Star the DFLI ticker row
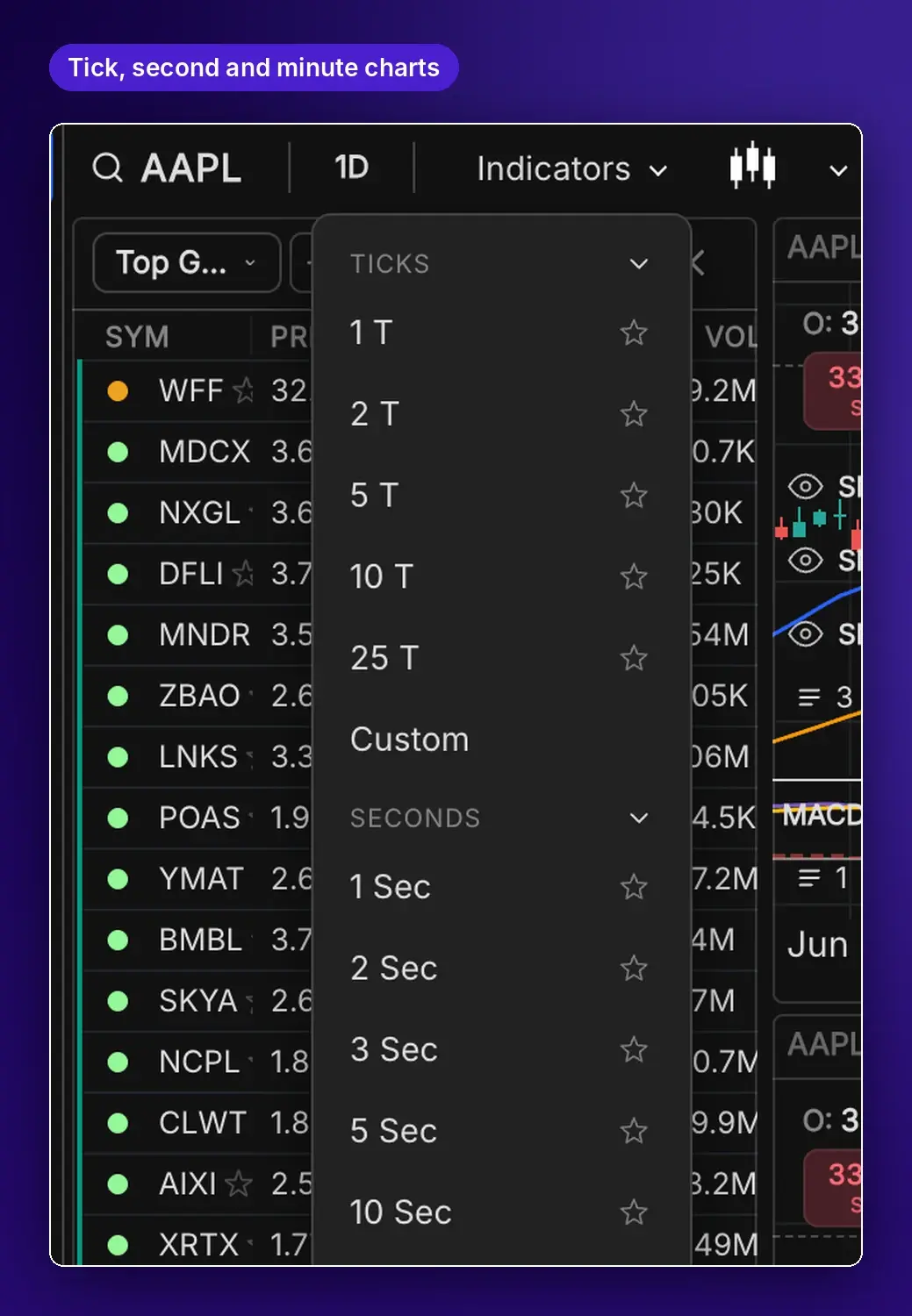This screenshot has width=912, height=1316. tap(243, 574)
